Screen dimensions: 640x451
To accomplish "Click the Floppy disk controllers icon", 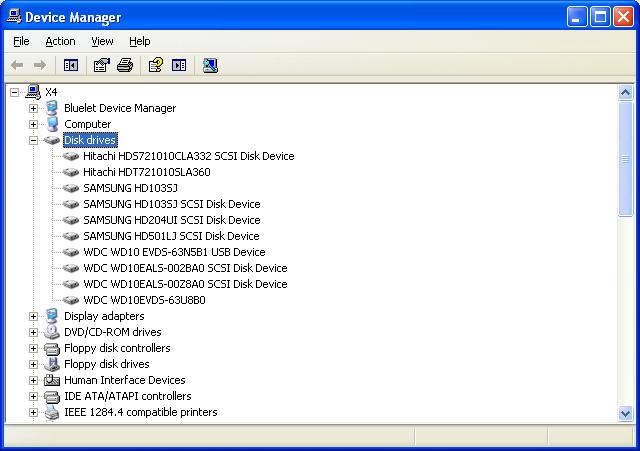I will pos(52,348).
